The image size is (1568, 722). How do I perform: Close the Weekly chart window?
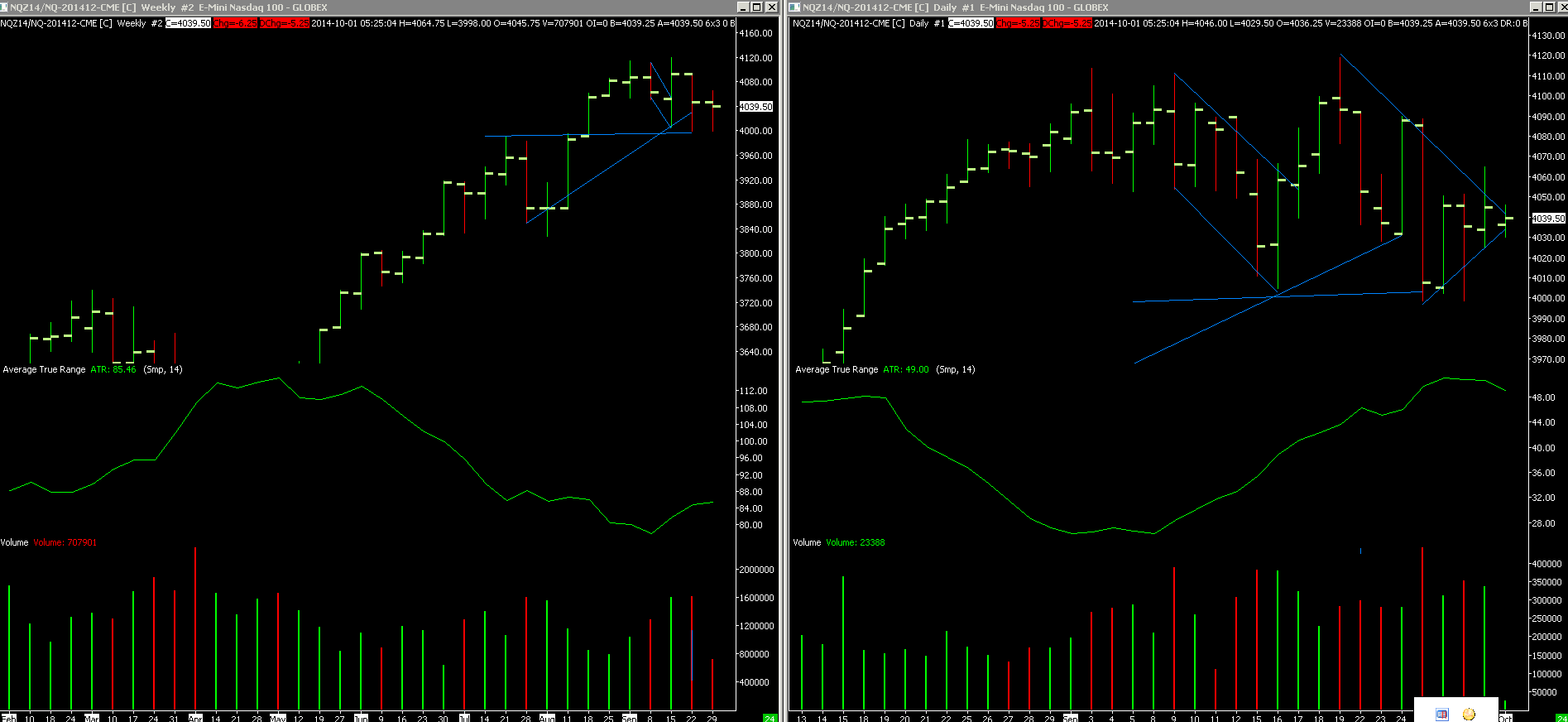[772, 7]
